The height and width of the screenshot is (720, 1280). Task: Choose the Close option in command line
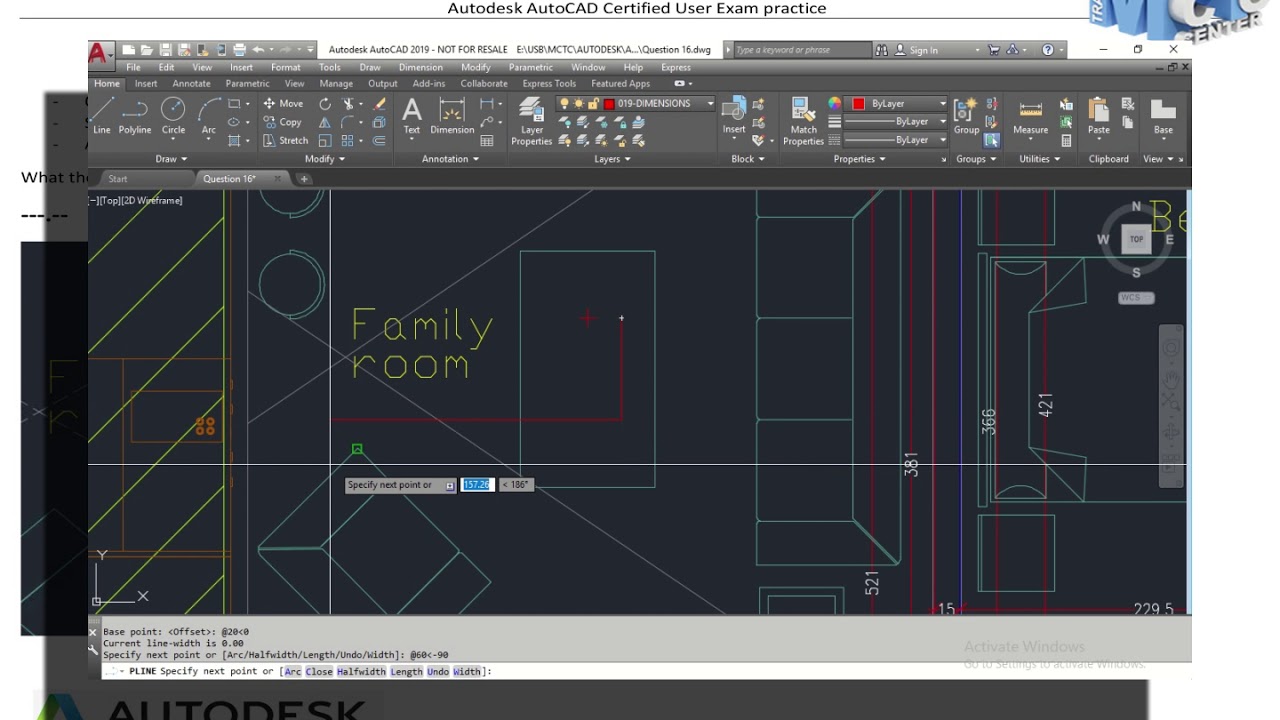click(x=319, y=672)
